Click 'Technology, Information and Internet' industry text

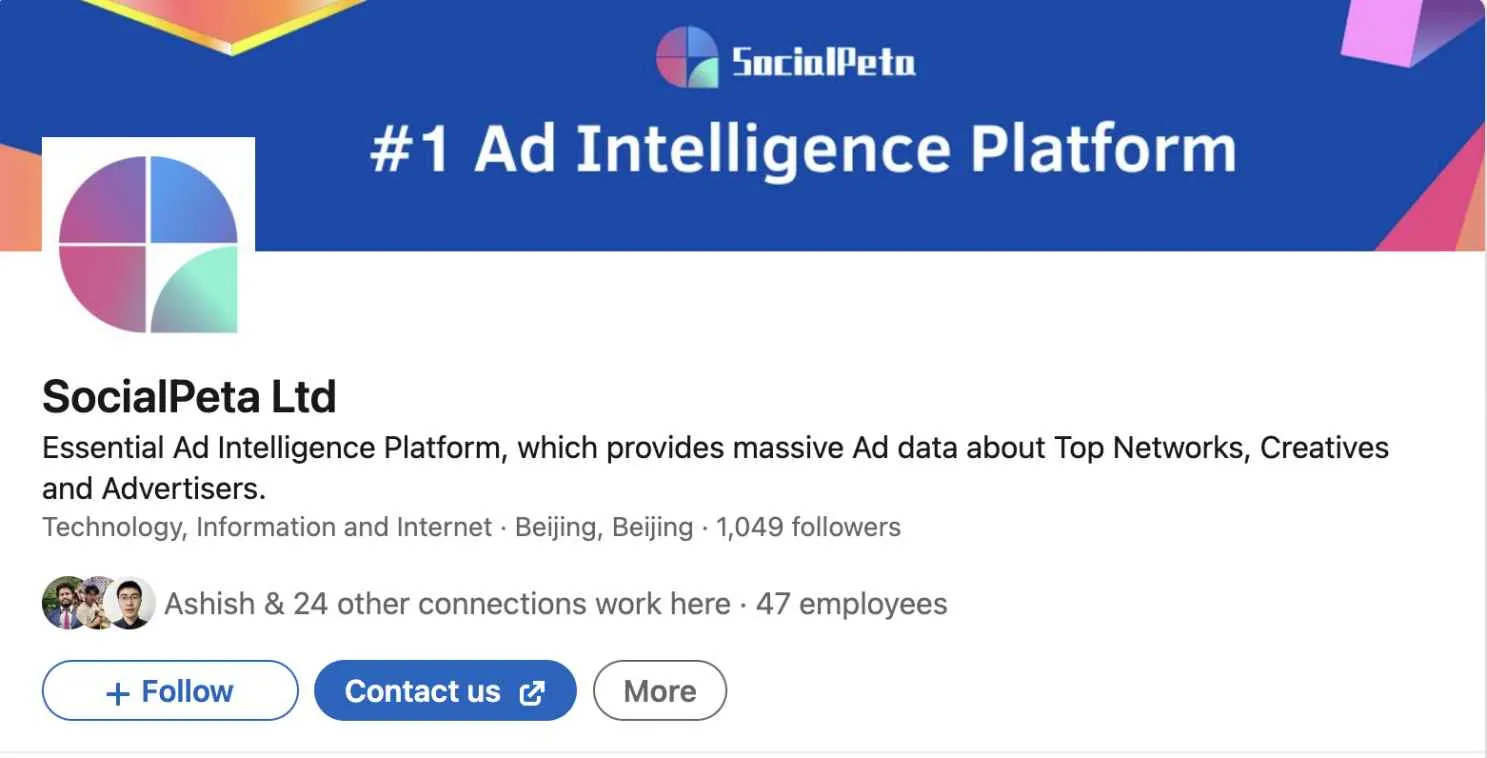coord(267,527)
